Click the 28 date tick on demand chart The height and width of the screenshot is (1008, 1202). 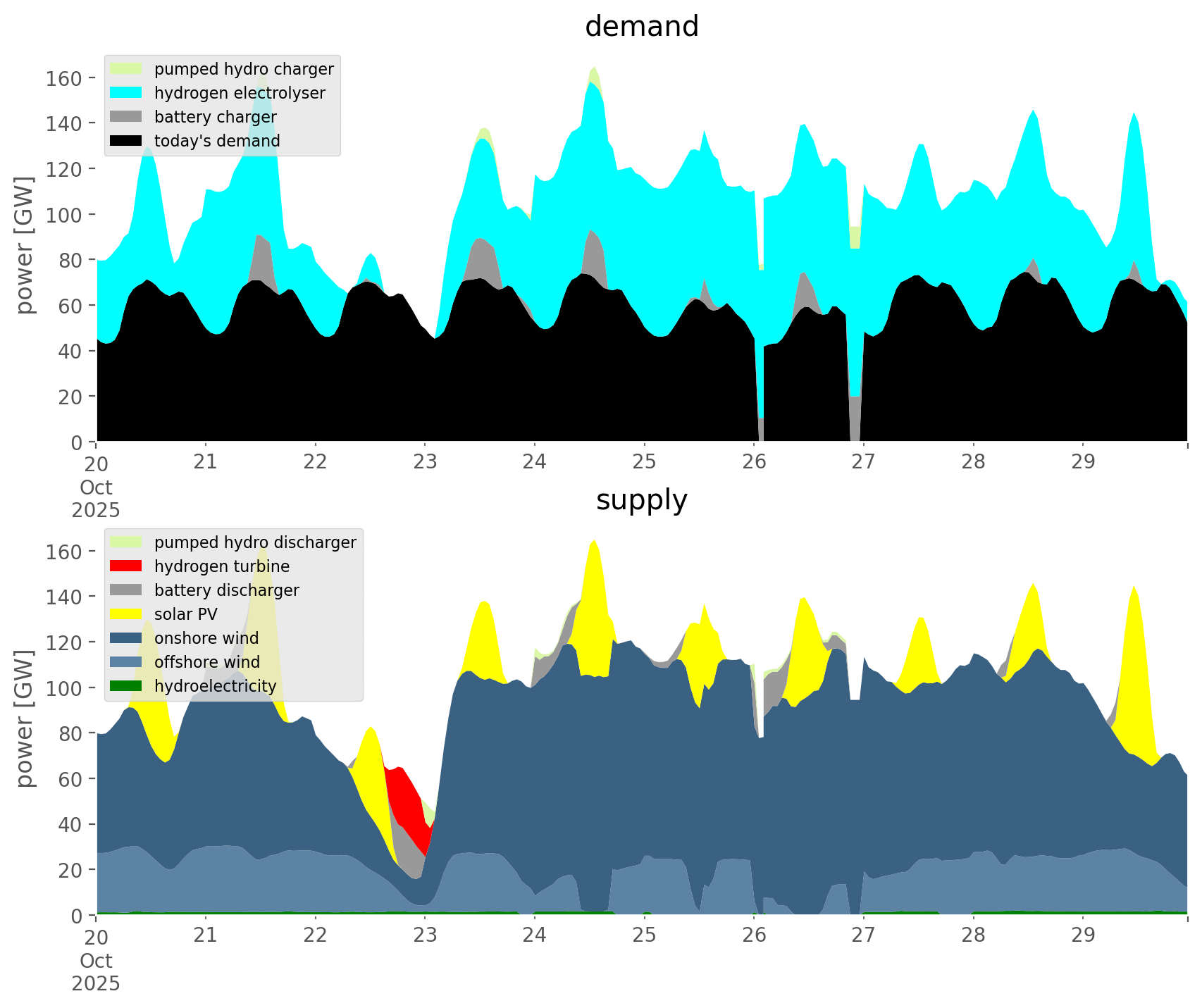973,462
